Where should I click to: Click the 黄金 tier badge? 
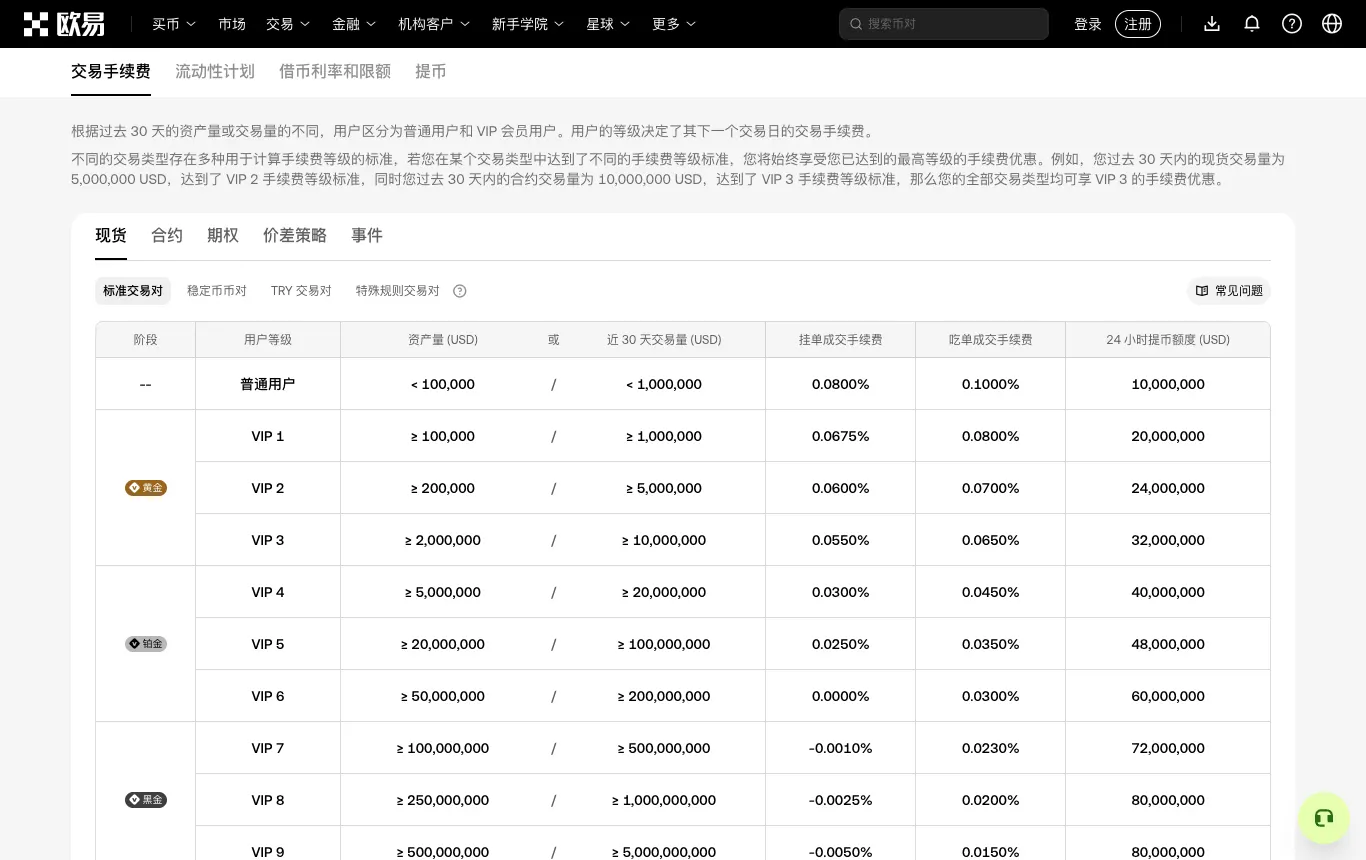(x=146, y=488)
